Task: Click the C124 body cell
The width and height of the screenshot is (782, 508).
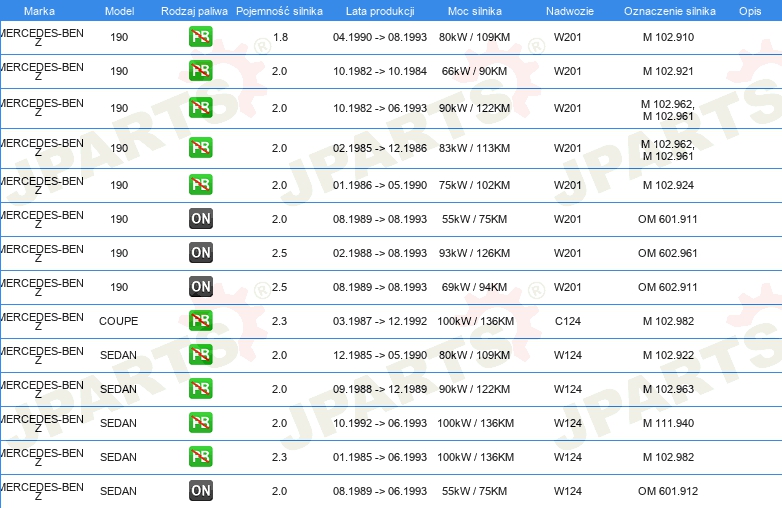Action: pyautogui.click(x=568, y=321)
